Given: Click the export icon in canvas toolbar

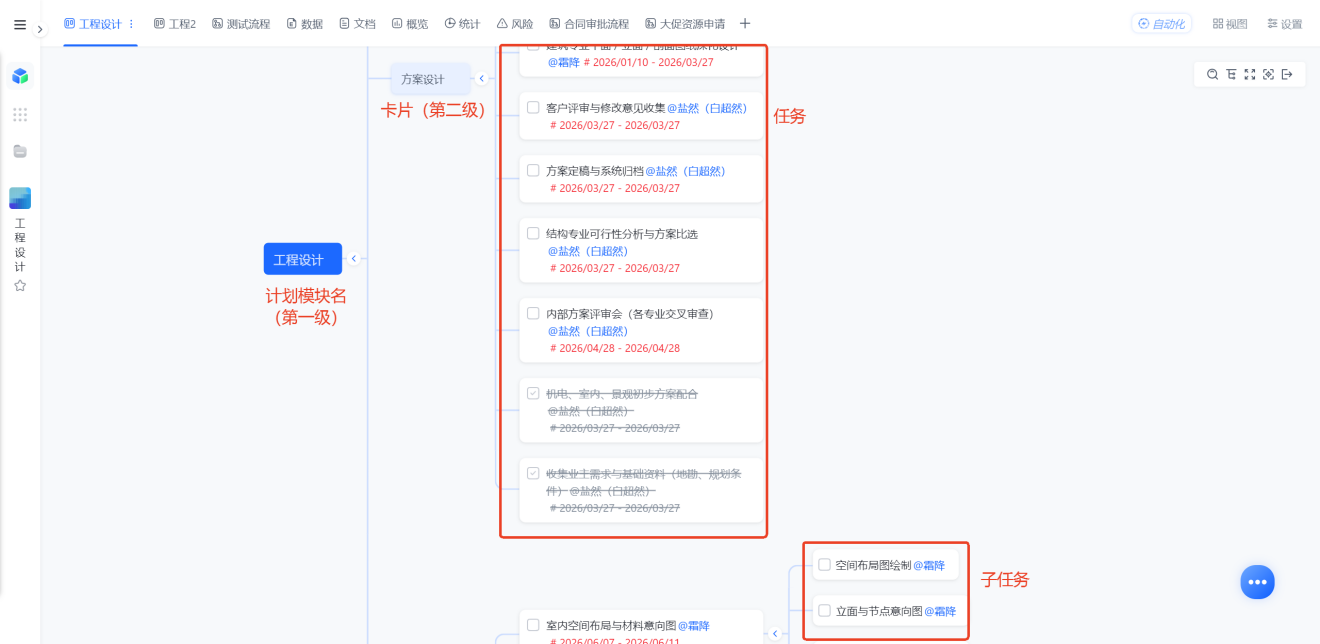Looking at the screenshot, I should pyautogui.click(x=1287, y=75).
